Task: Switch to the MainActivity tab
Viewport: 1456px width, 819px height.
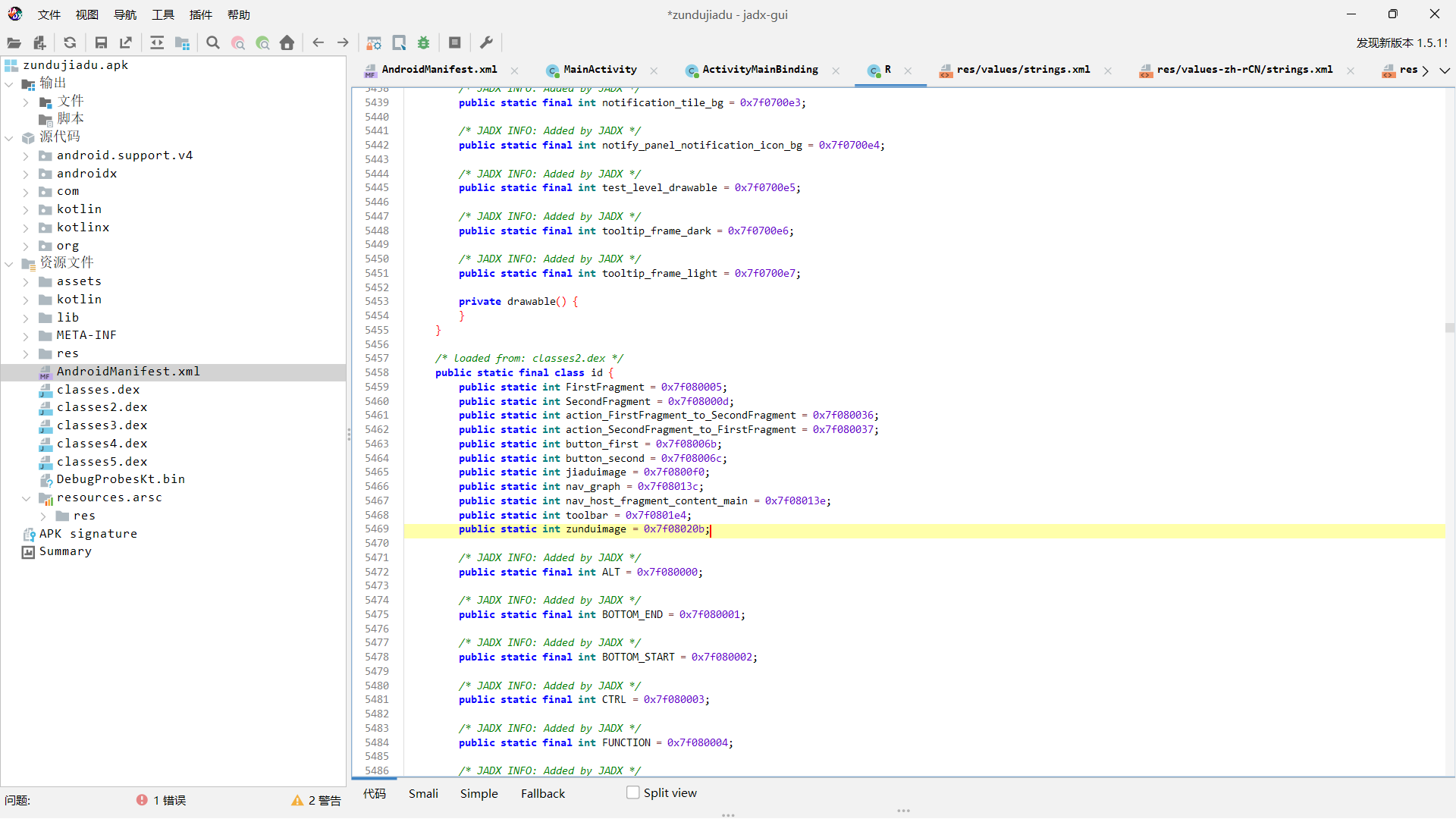Action: (599, 70)
